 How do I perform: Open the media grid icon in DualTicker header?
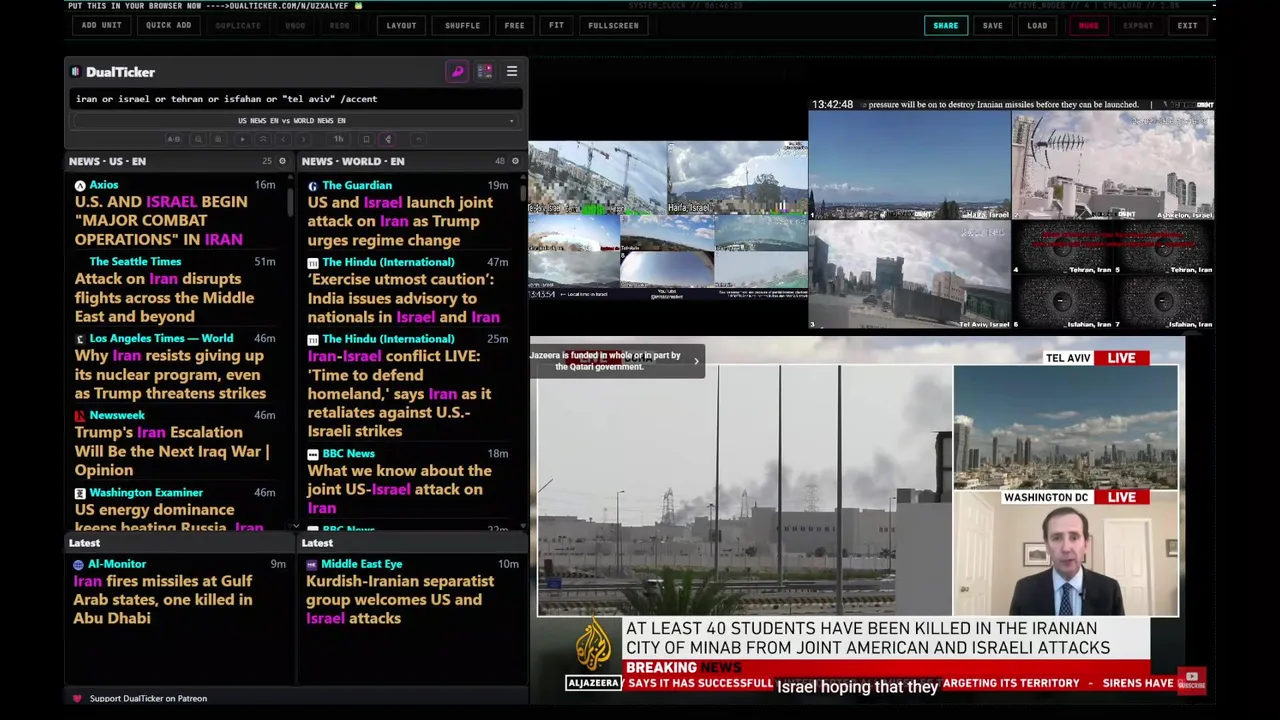[x=484, y=72]
